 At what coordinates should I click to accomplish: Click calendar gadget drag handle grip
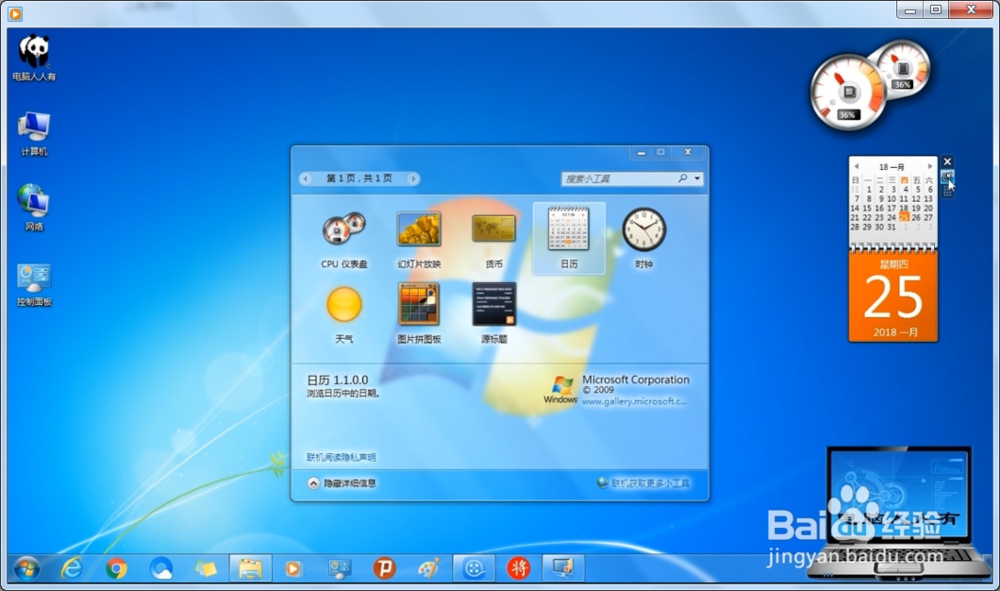(x=947, y=191)
